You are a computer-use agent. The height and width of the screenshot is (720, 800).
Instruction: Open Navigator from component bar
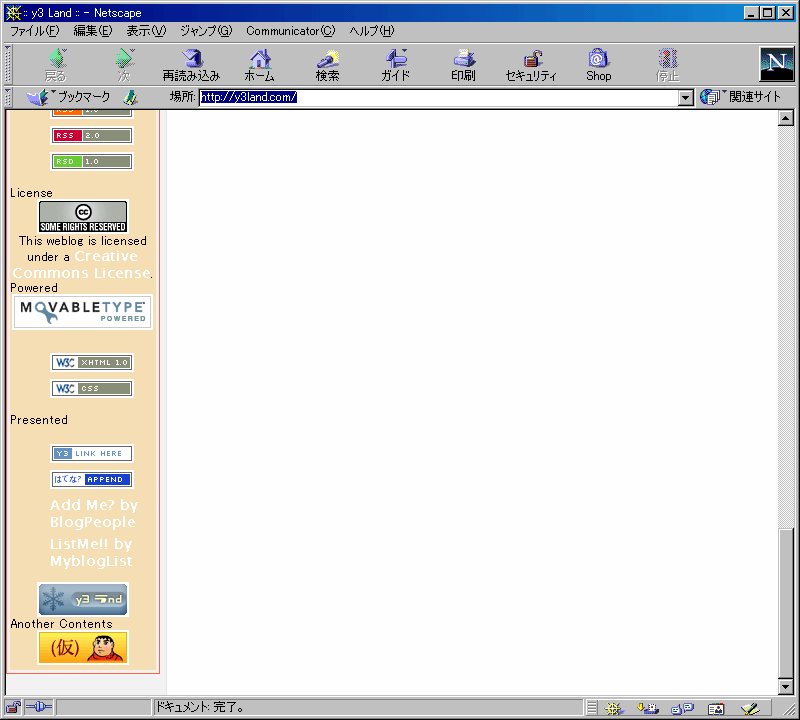click(614, 708)
